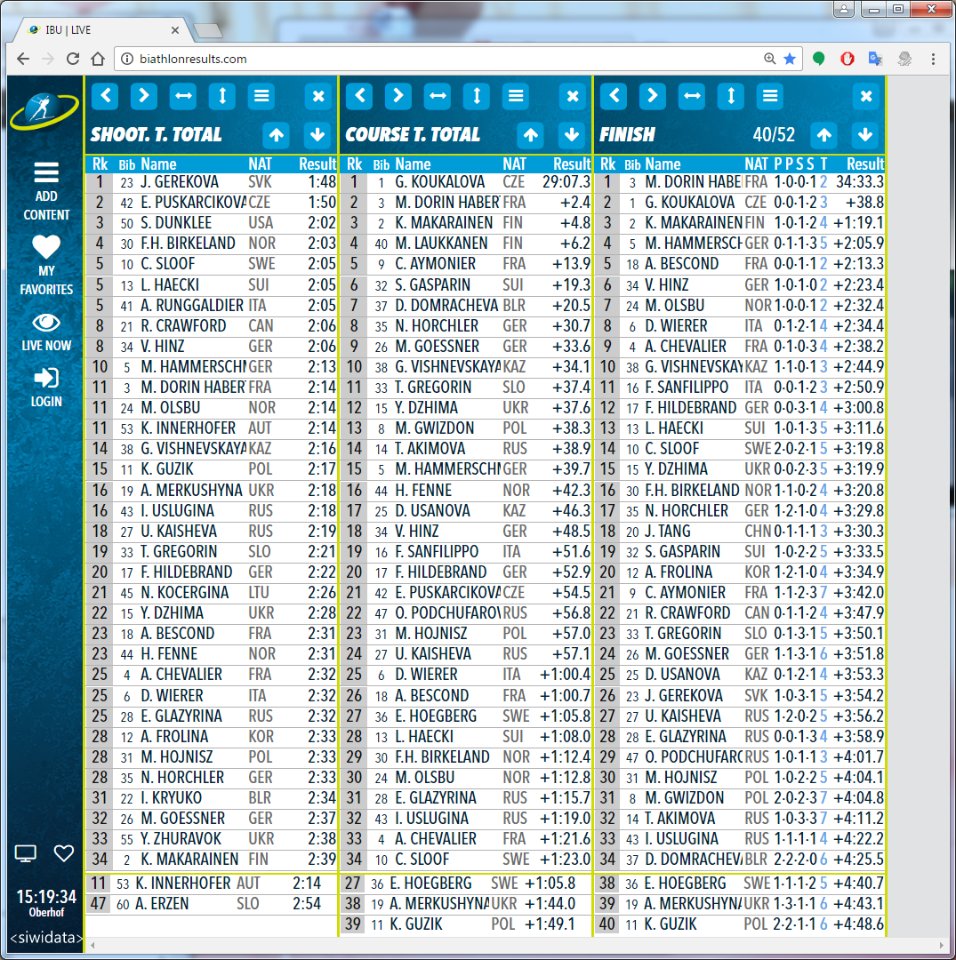
Task: Shift the Shoot. T. Total panel to the right
Action: (144, 96)
